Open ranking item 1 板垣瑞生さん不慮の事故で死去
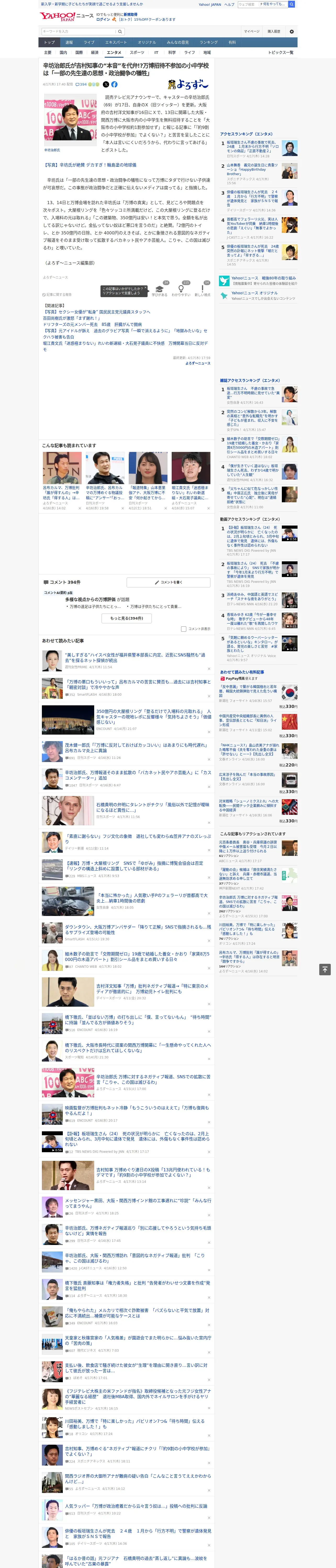The image size is (336, 1568). coord(253,147)
